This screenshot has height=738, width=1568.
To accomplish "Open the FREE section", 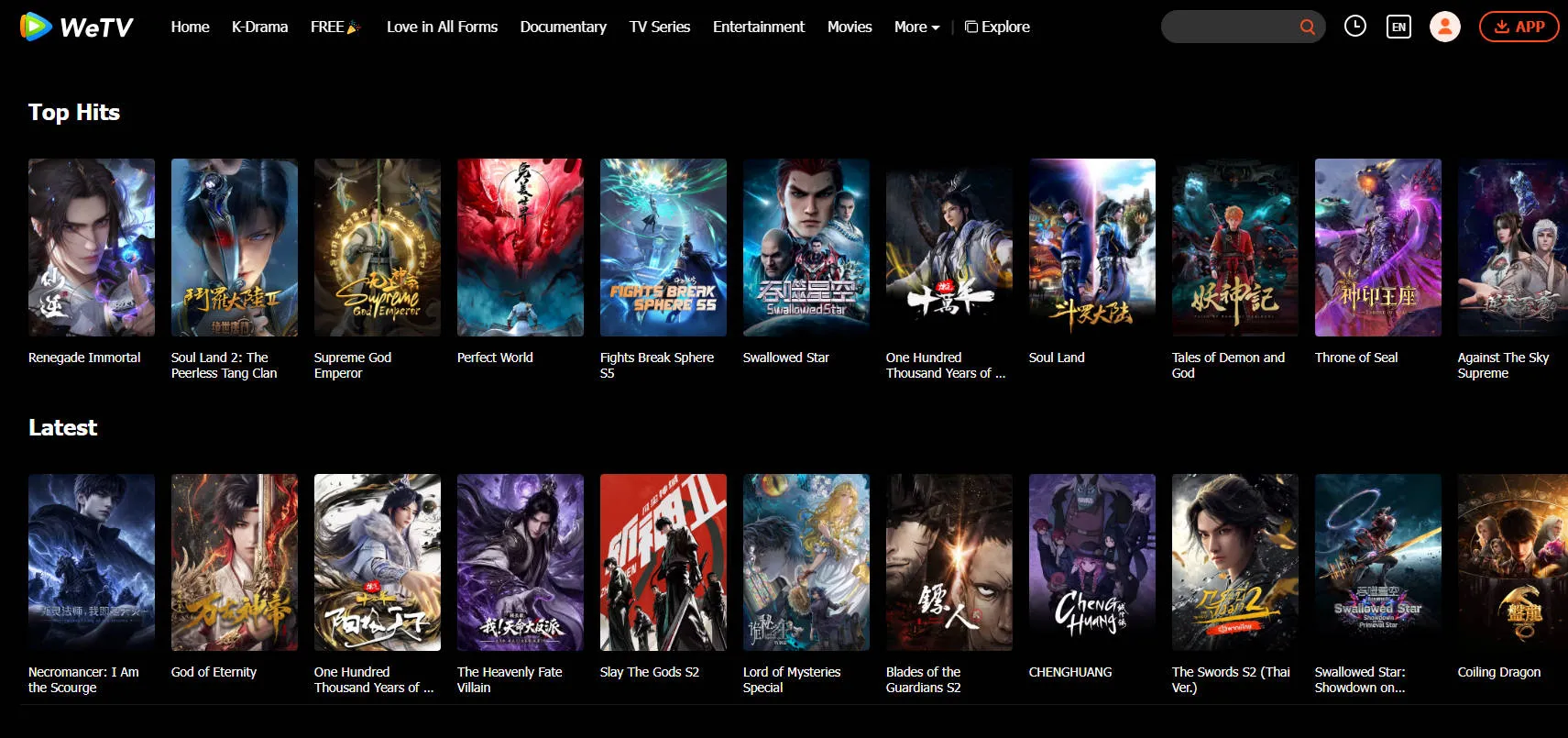I will [335, 27].
